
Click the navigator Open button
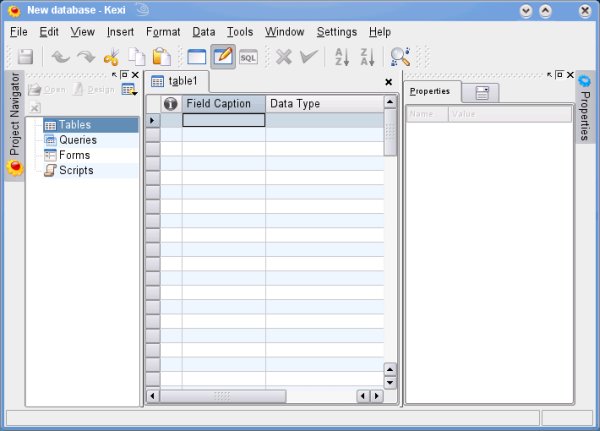(x=47, y=90)
